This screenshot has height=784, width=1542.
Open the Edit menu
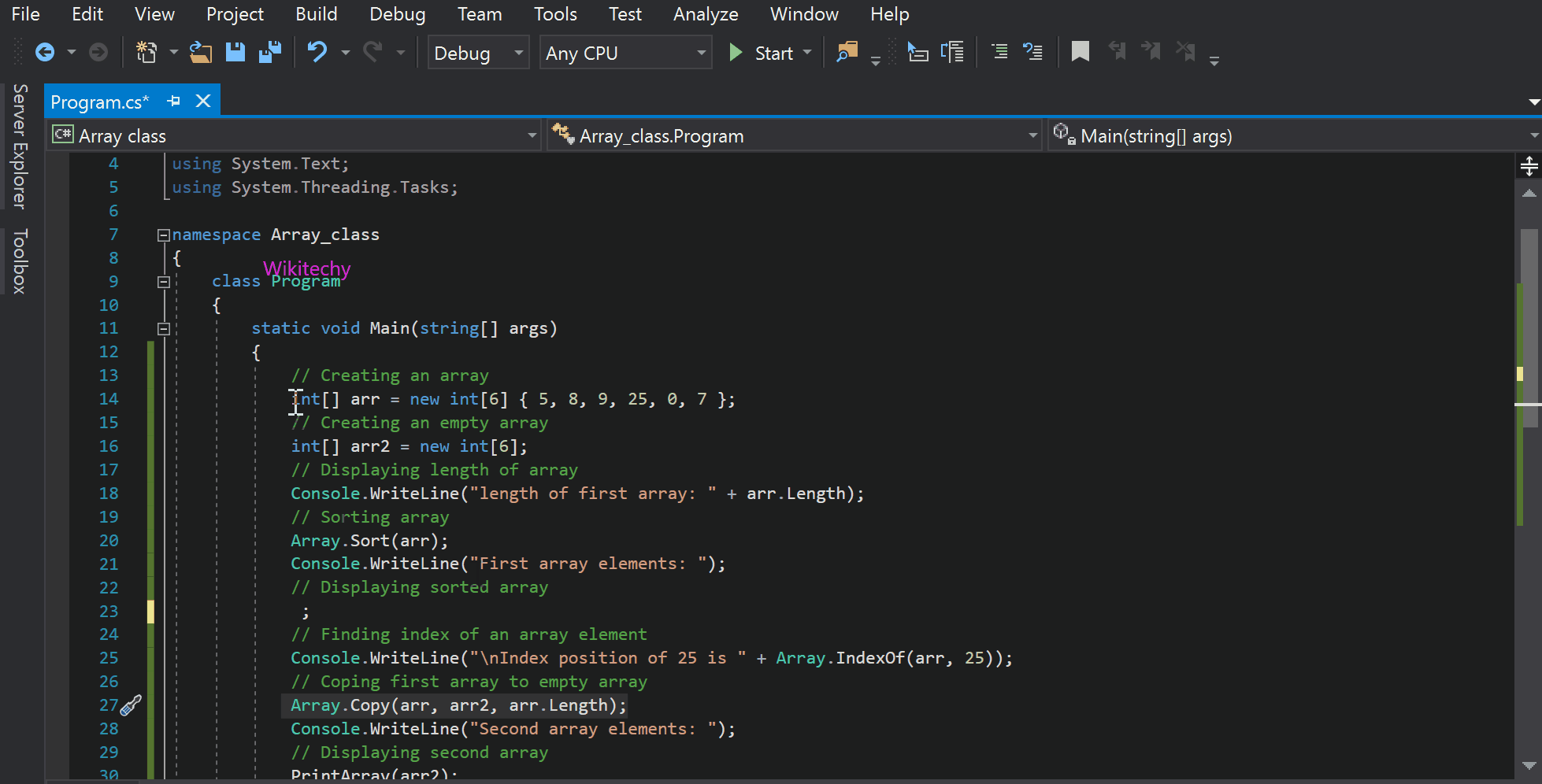point(87,14)
